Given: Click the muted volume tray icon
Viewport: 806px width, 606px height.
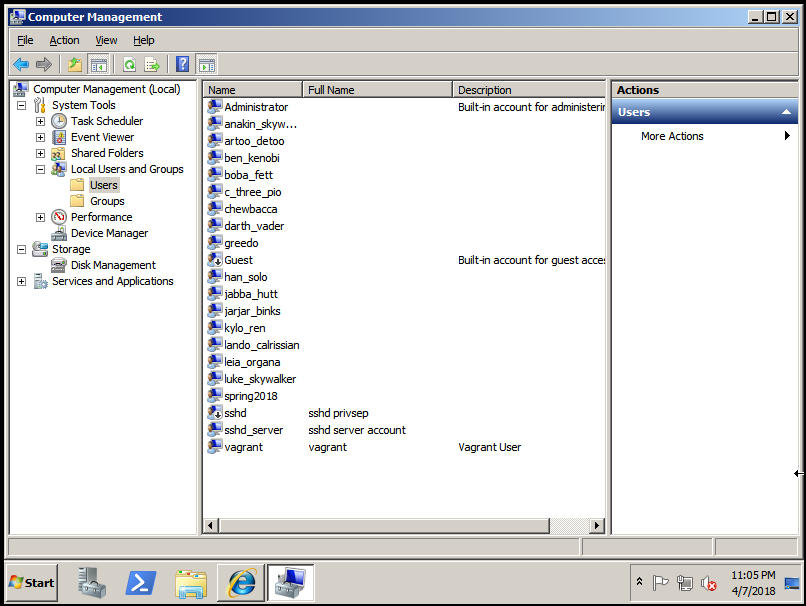Looking at the screenshot, I should click(709, 583).
